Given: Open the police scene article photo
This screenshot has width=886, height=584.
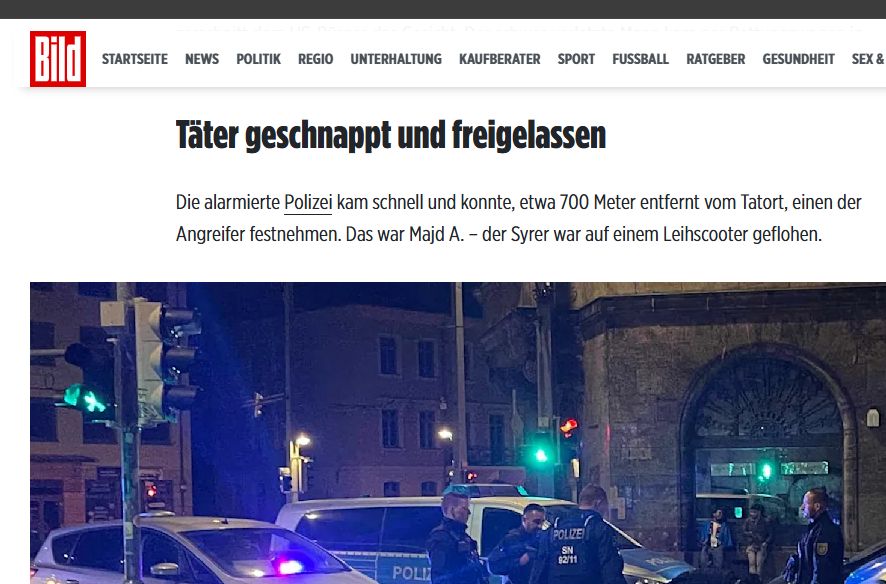Looking at the screenshot, I should point(458,433).
